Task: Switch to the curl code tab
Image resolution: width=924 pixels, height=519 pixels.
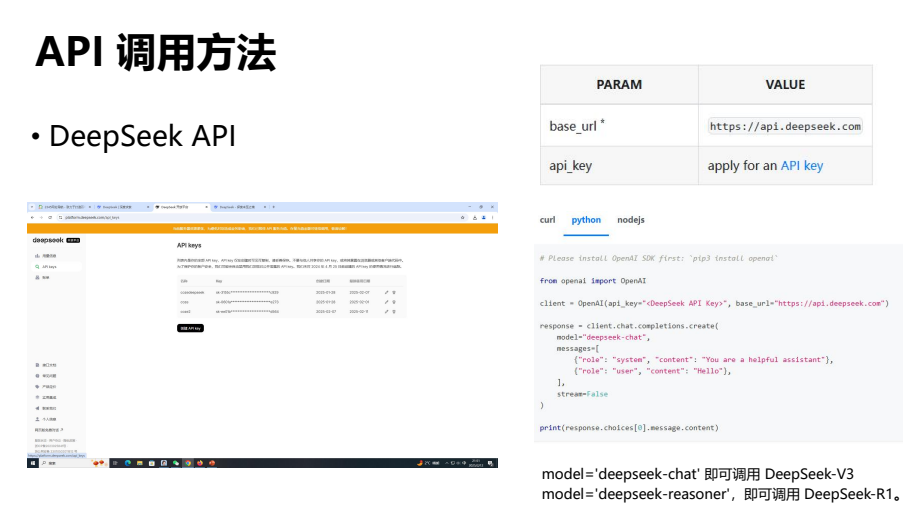Action: [x=547, y=220]
